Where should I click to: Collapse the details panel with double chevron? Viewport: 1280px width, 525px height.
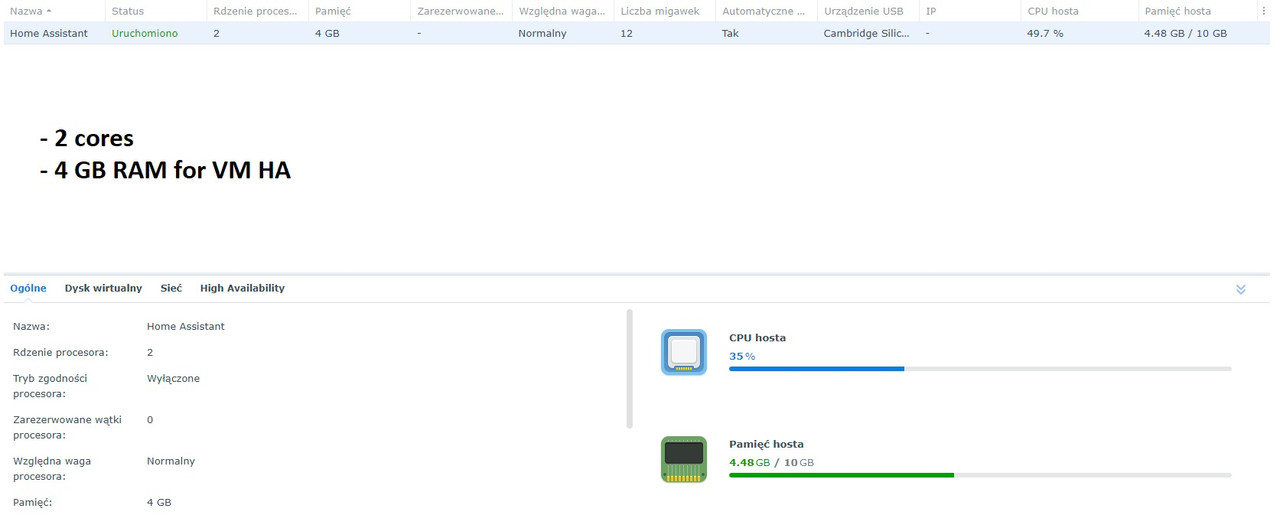[x=1241, y=289]
